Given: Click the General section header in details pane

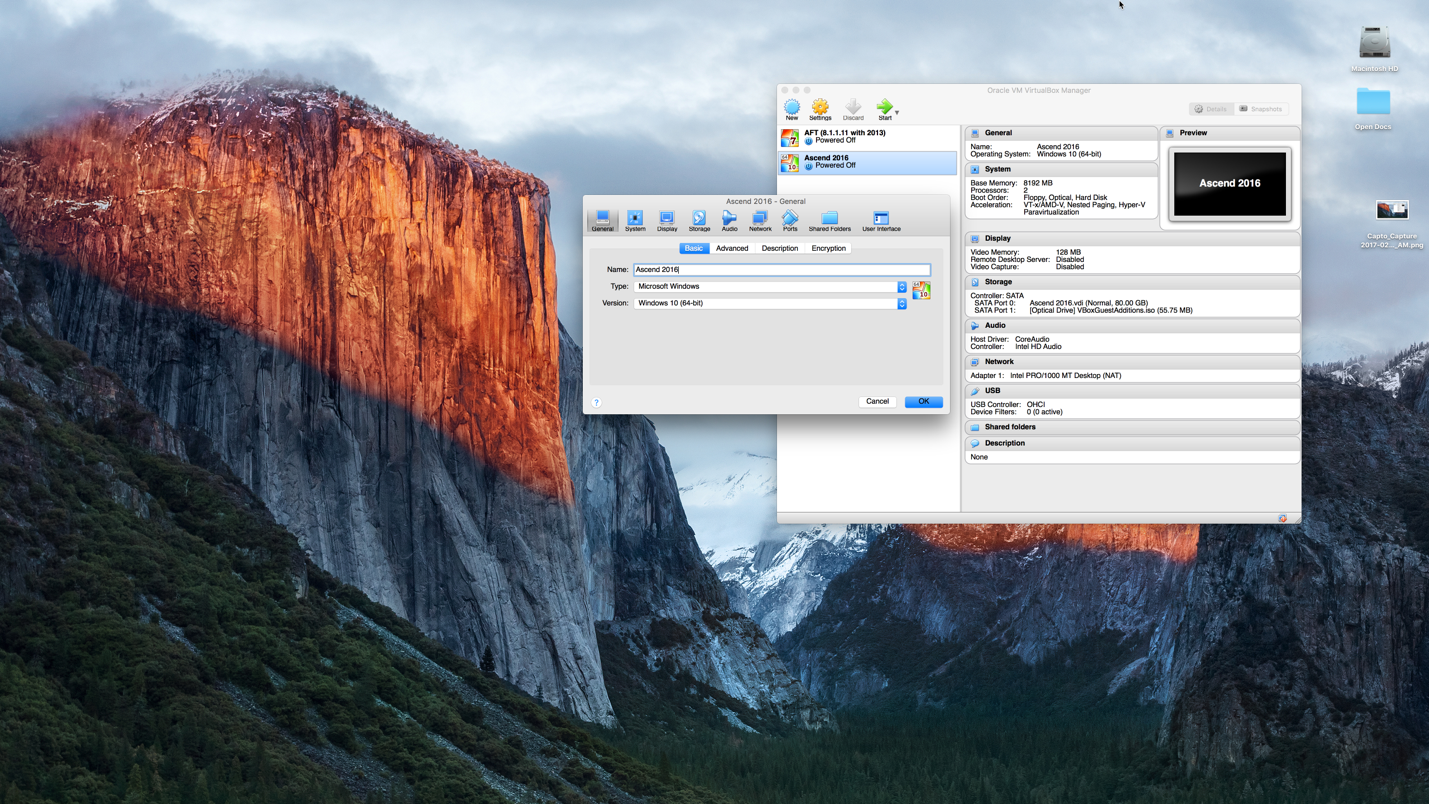Looking at the screenshot, I should click(1061, 133).
